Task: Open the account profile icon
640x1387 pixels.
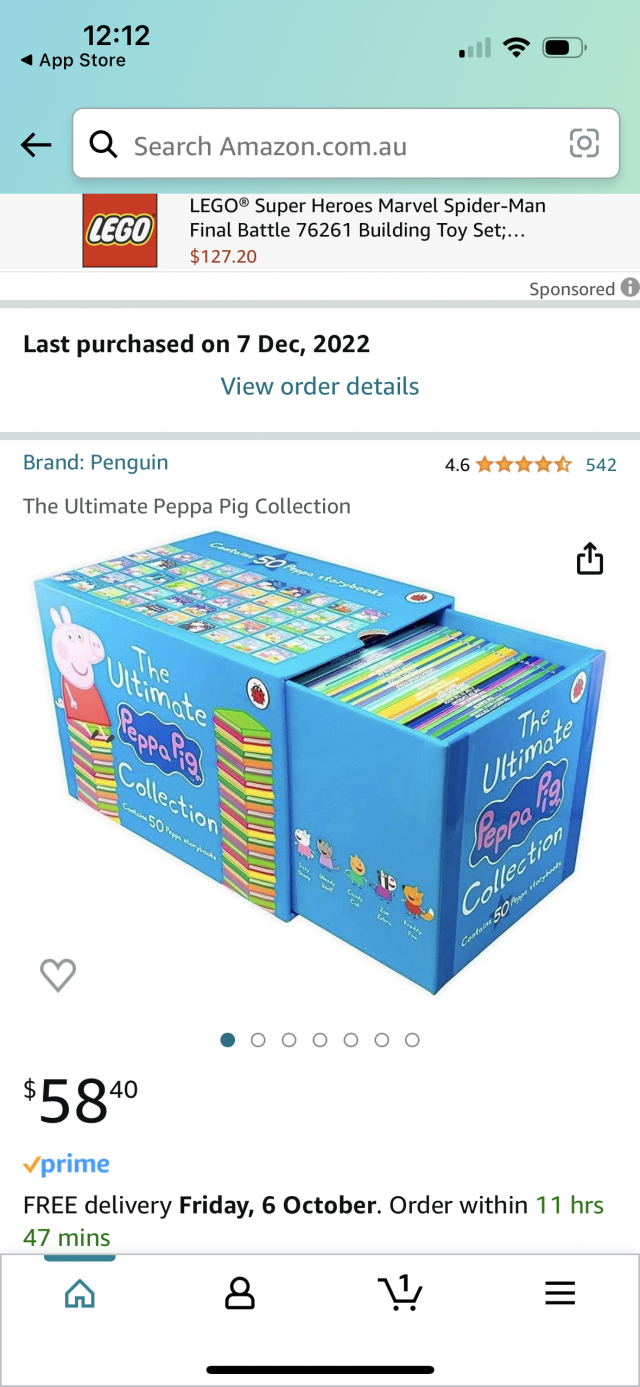Action: 240,1294
